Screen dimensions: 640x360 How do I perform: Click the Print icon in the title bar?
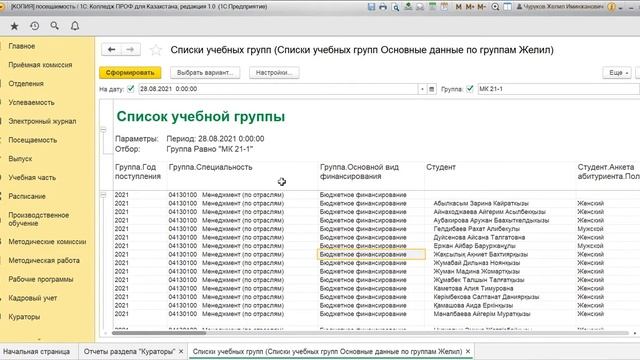[x=383, y=7]
